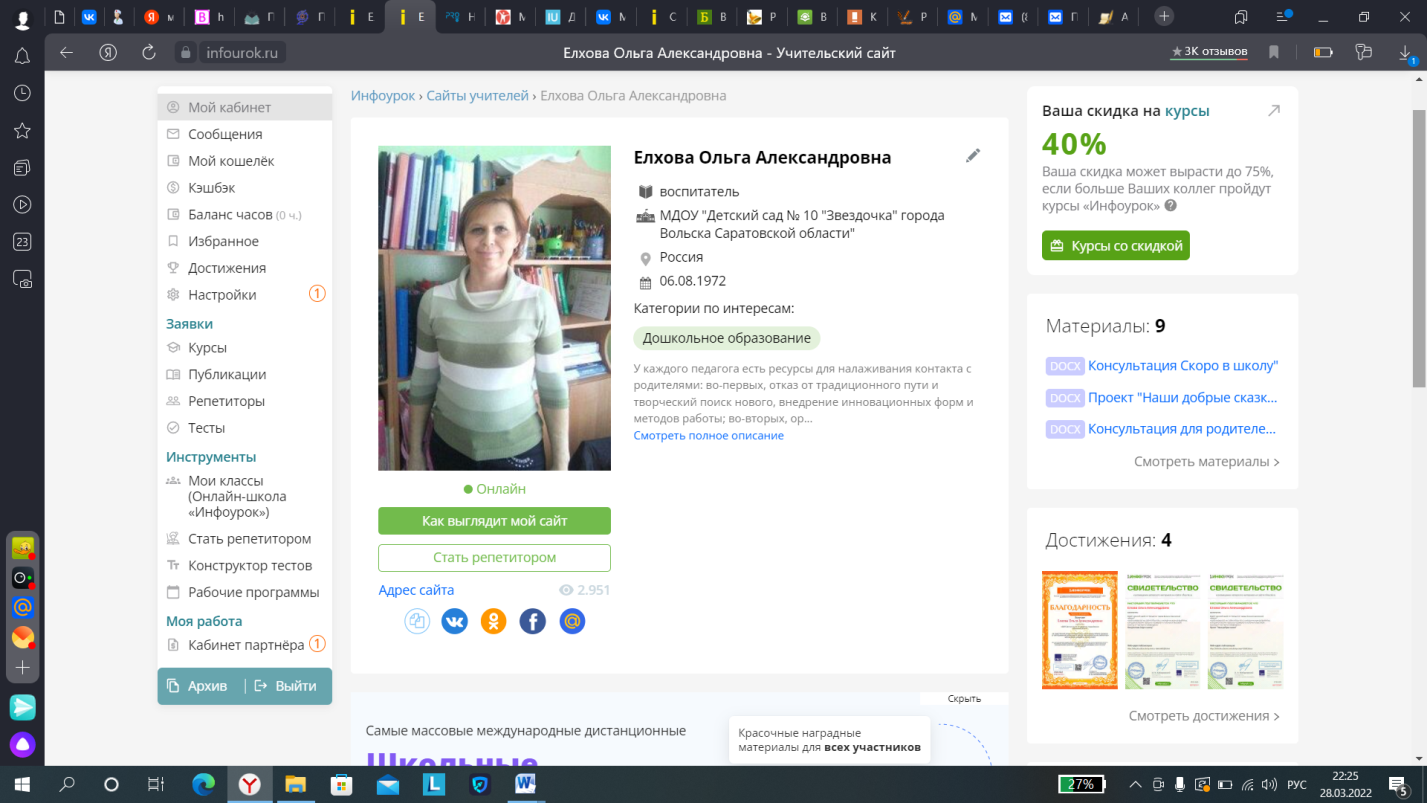Share profile via Odnoklassniki icon
The height and width of the screenshot is (803, 1427).
494,621
